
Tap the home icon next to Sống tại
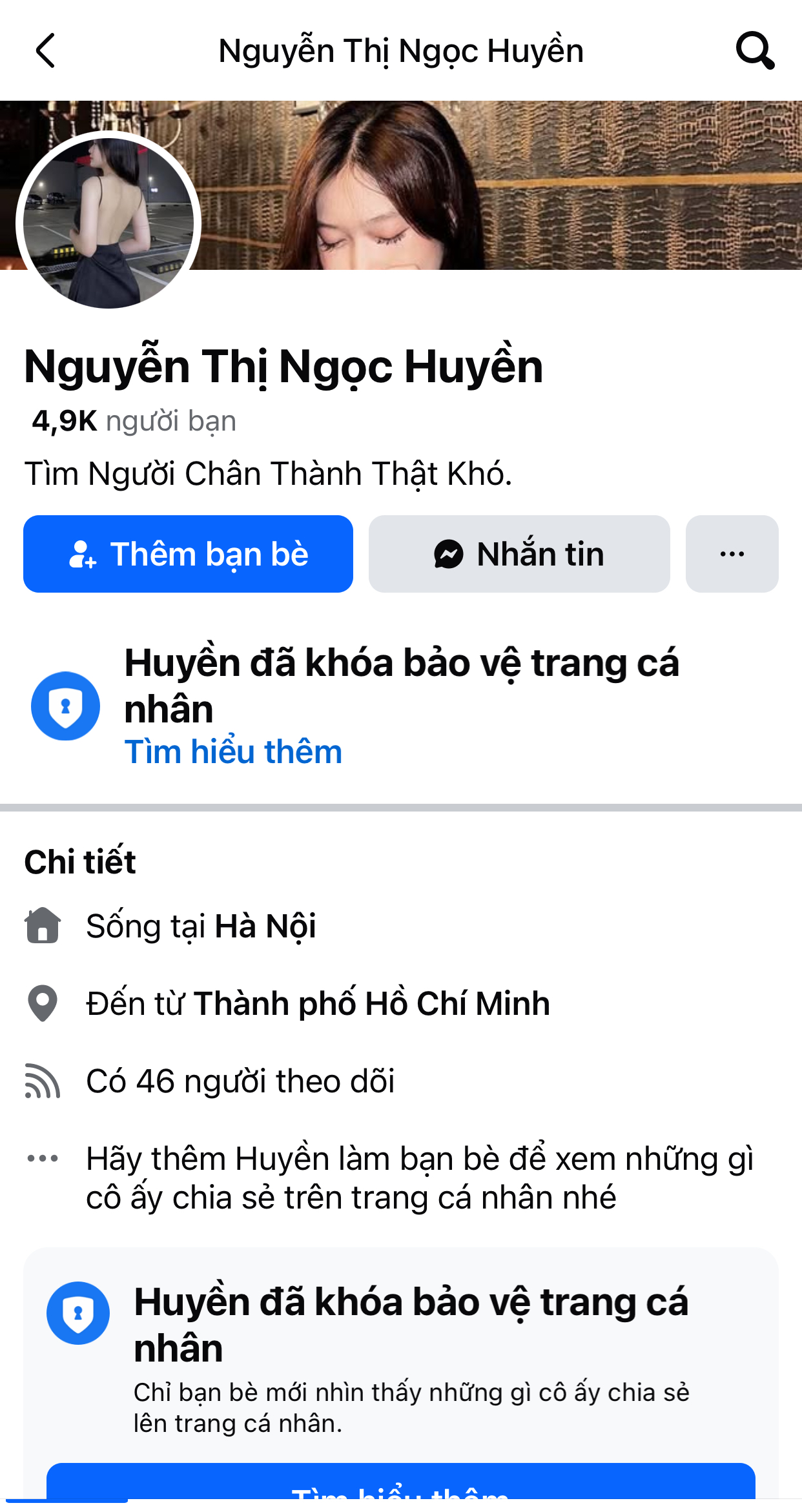click(x=43, y=925)
